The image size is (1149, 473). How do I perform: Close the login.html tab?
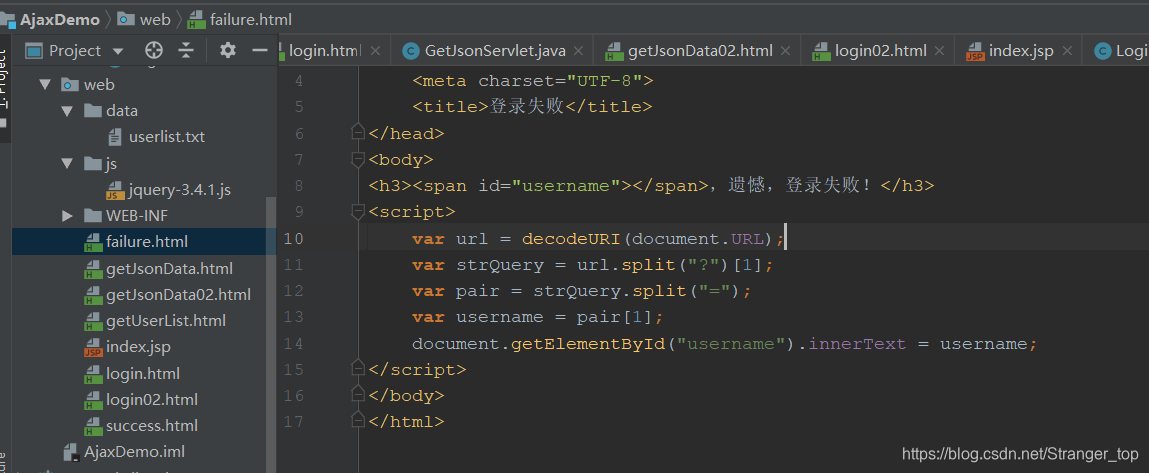(375, 51)
